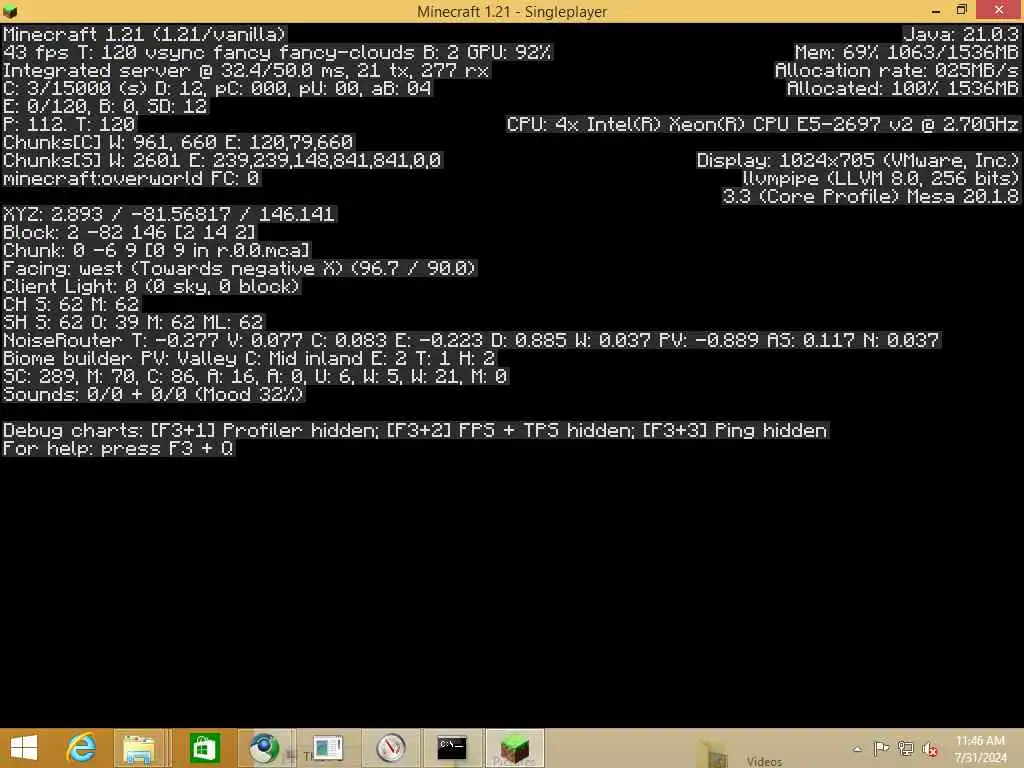Viewport: 1024px width, 768px height.
Task: Open the network status tray icon
Action: 905,748
